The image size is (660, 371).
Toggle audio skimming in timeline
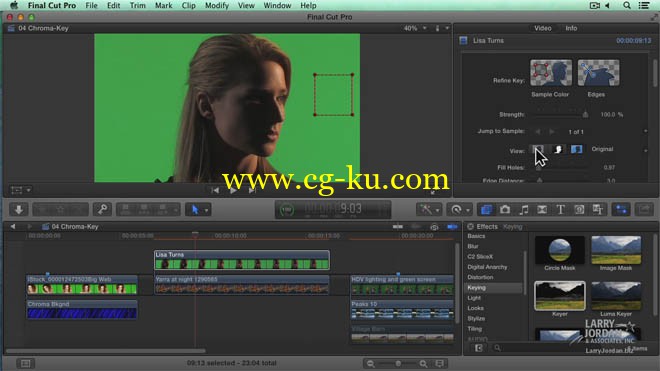[416, 227]
